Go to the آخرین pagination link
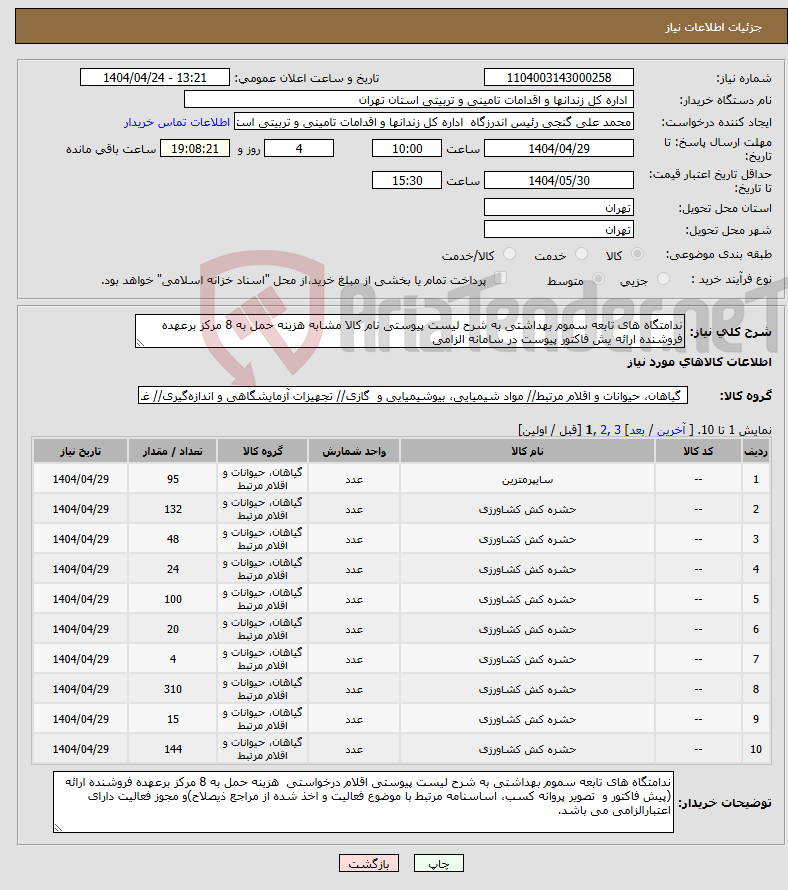788x890 pixels. [671, 430]
